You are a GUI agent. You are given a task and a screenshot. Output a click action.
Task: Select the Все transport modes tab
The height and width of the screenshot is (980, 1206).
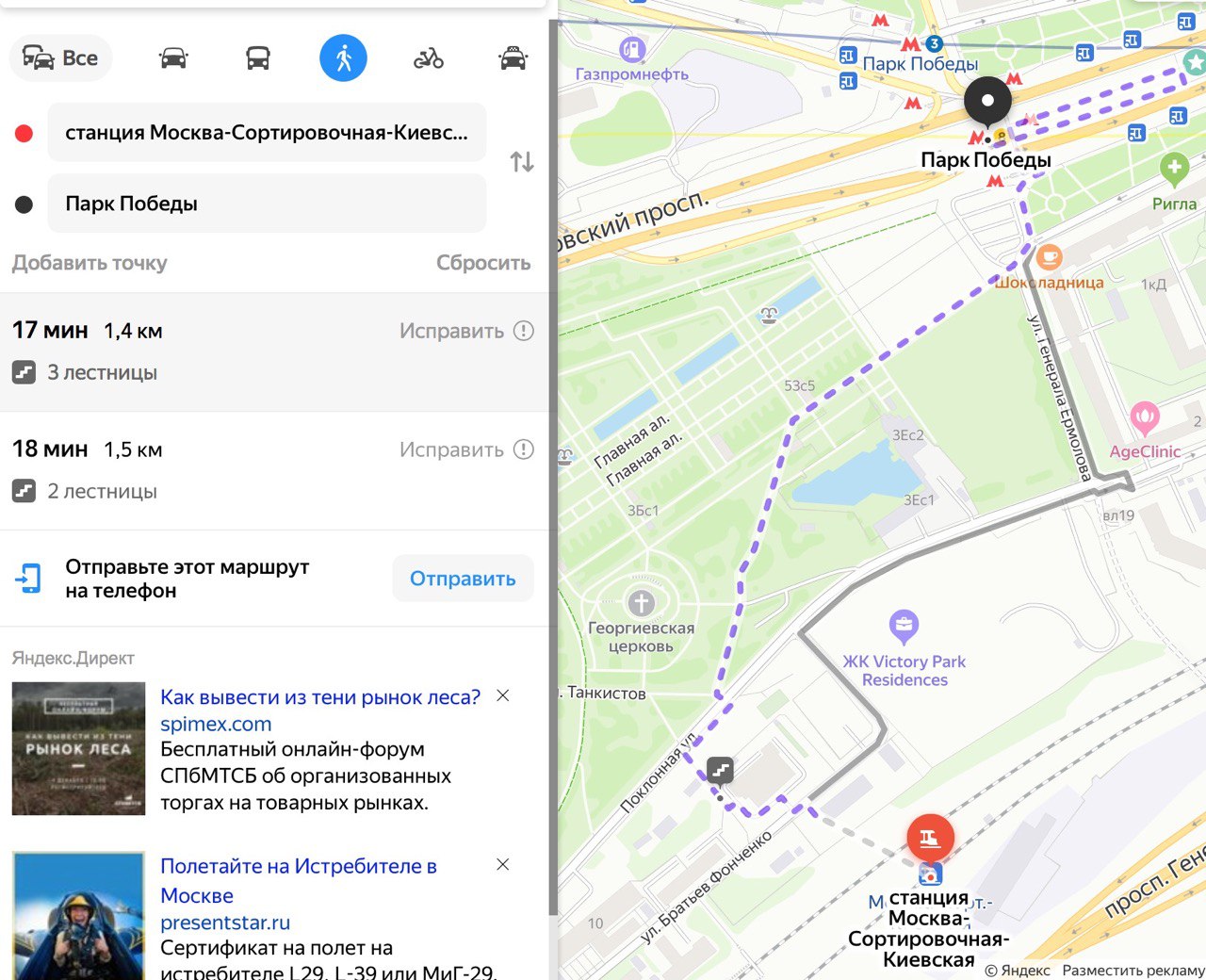pos(60,58)
